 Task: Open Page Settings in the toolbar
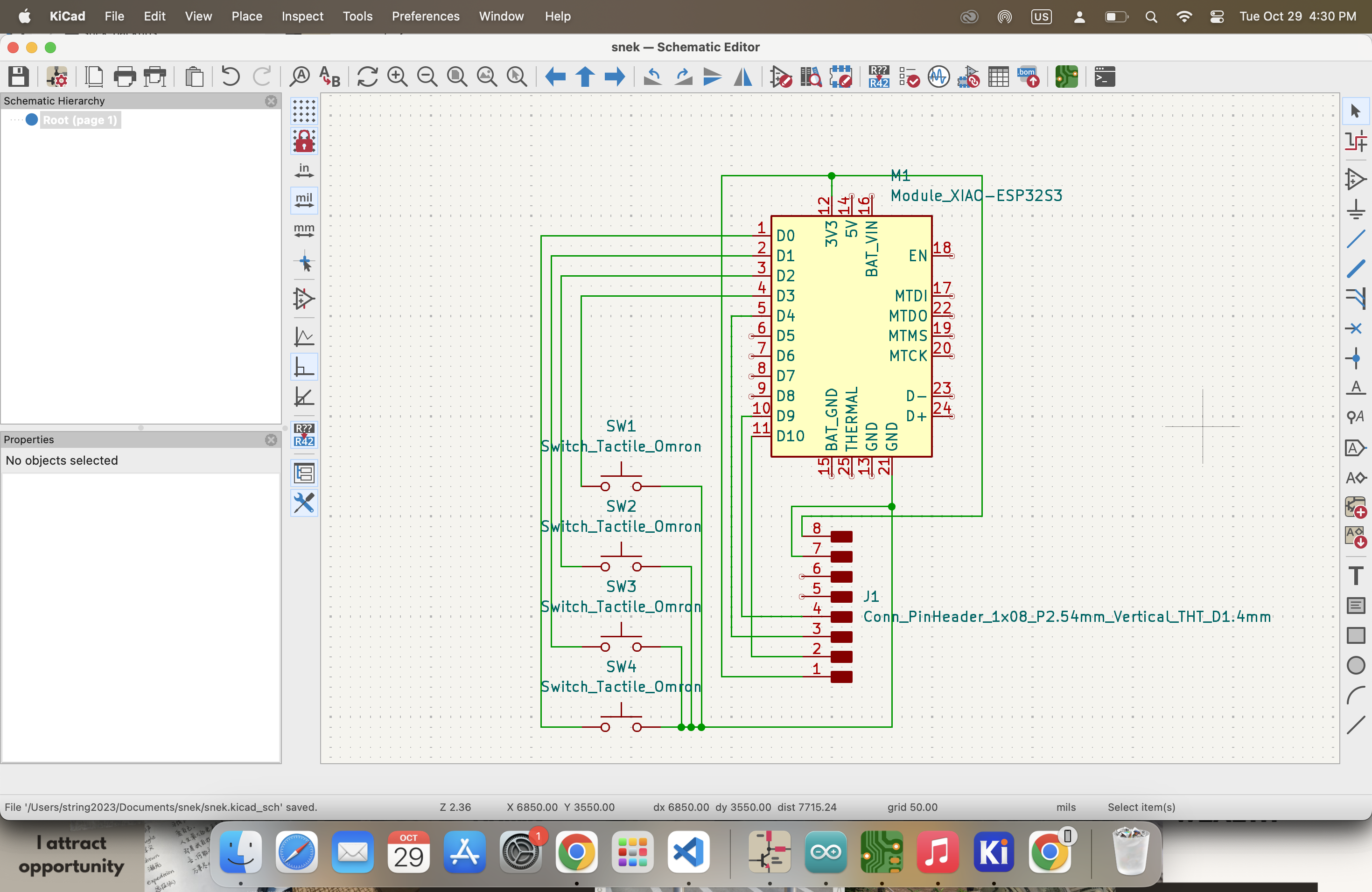click(x=93, y=77)
